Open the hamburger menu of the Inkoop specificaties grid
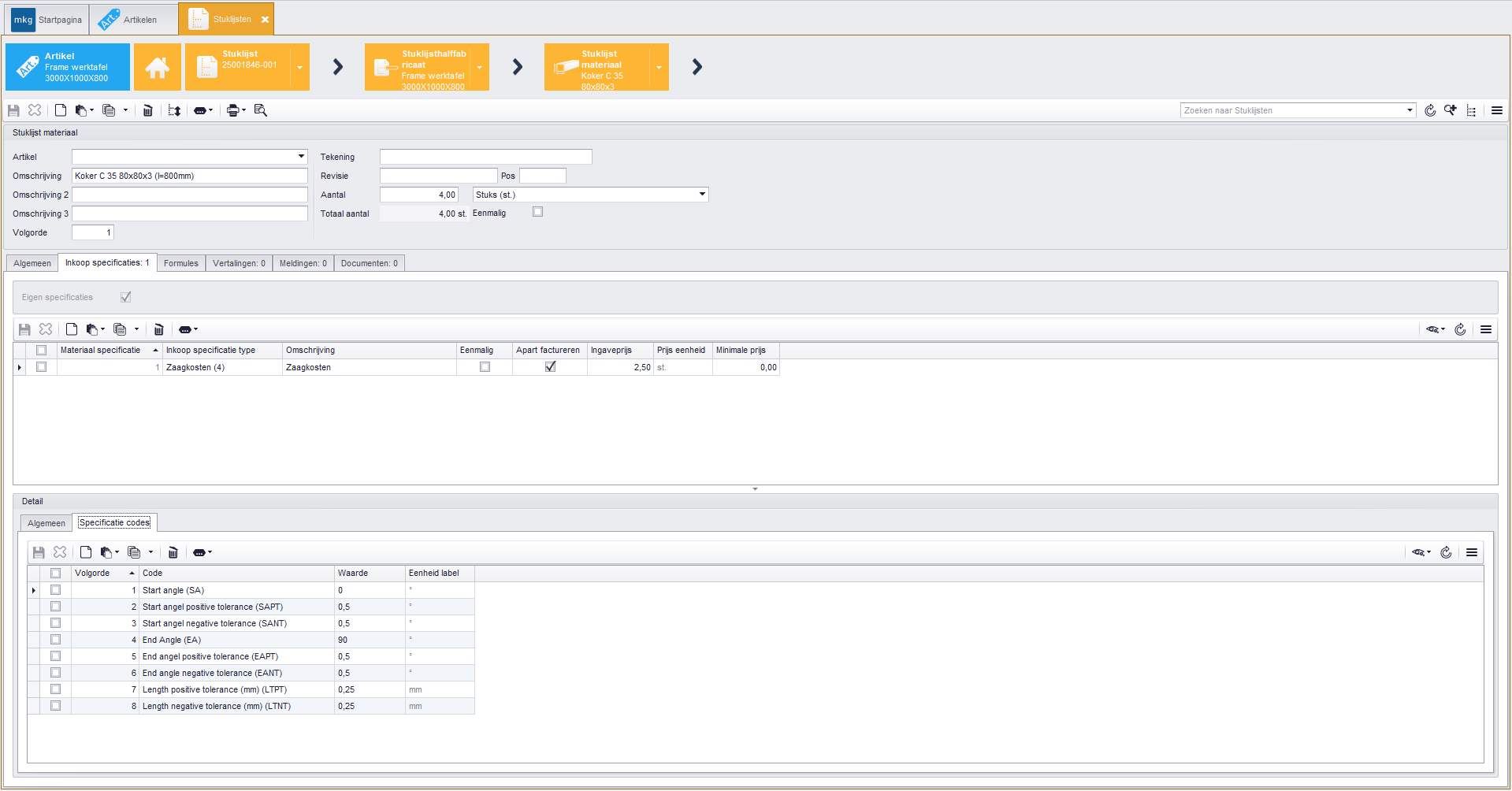Viewport: 1512px width, 791px height. 1486,329
